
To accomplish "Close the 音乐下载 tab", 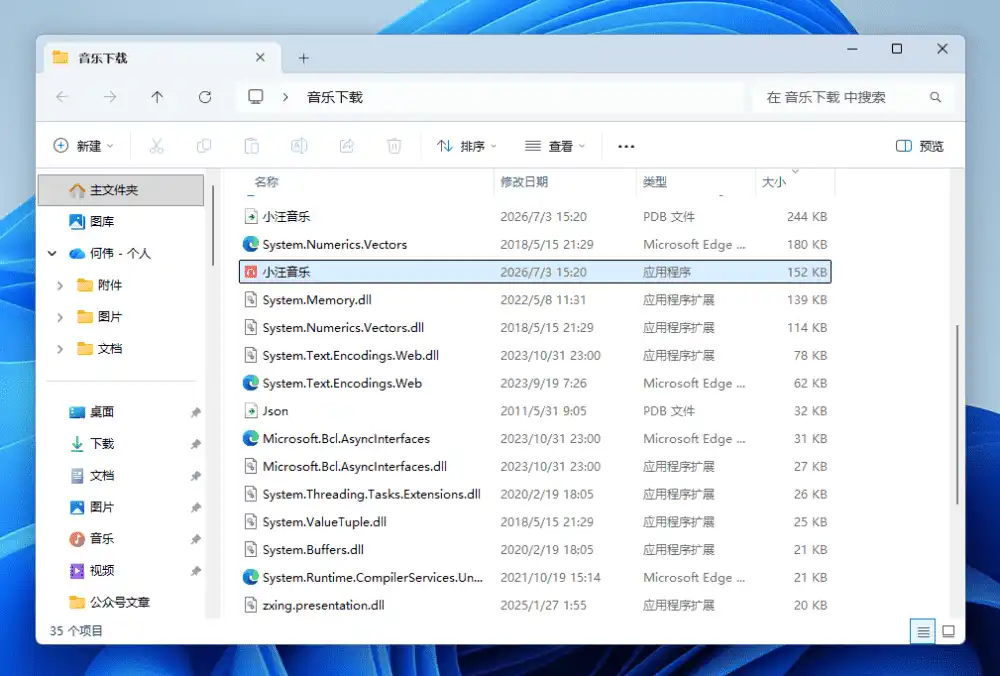I will pyautogui.click(x=260, y=57).
